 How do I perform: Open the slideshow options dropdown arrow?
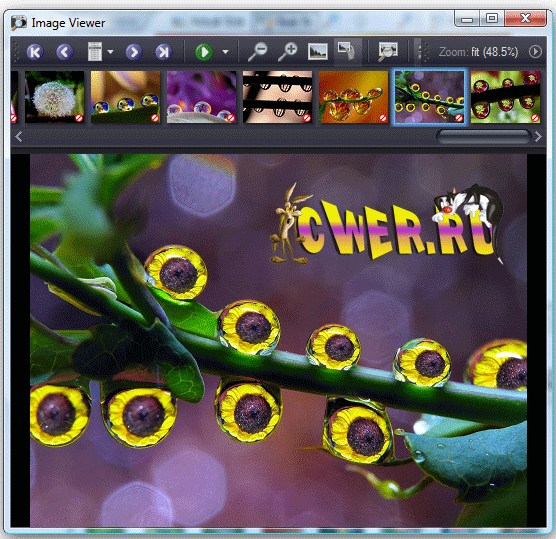click(225, 52)
